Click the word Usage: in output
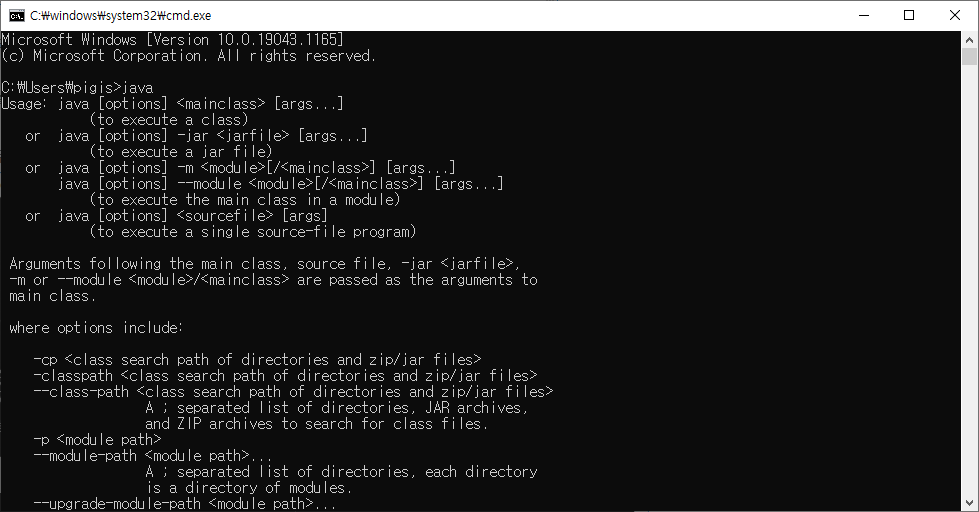Image resolution: width=979 pixels, height=512 pixels. tap(24, 104)
